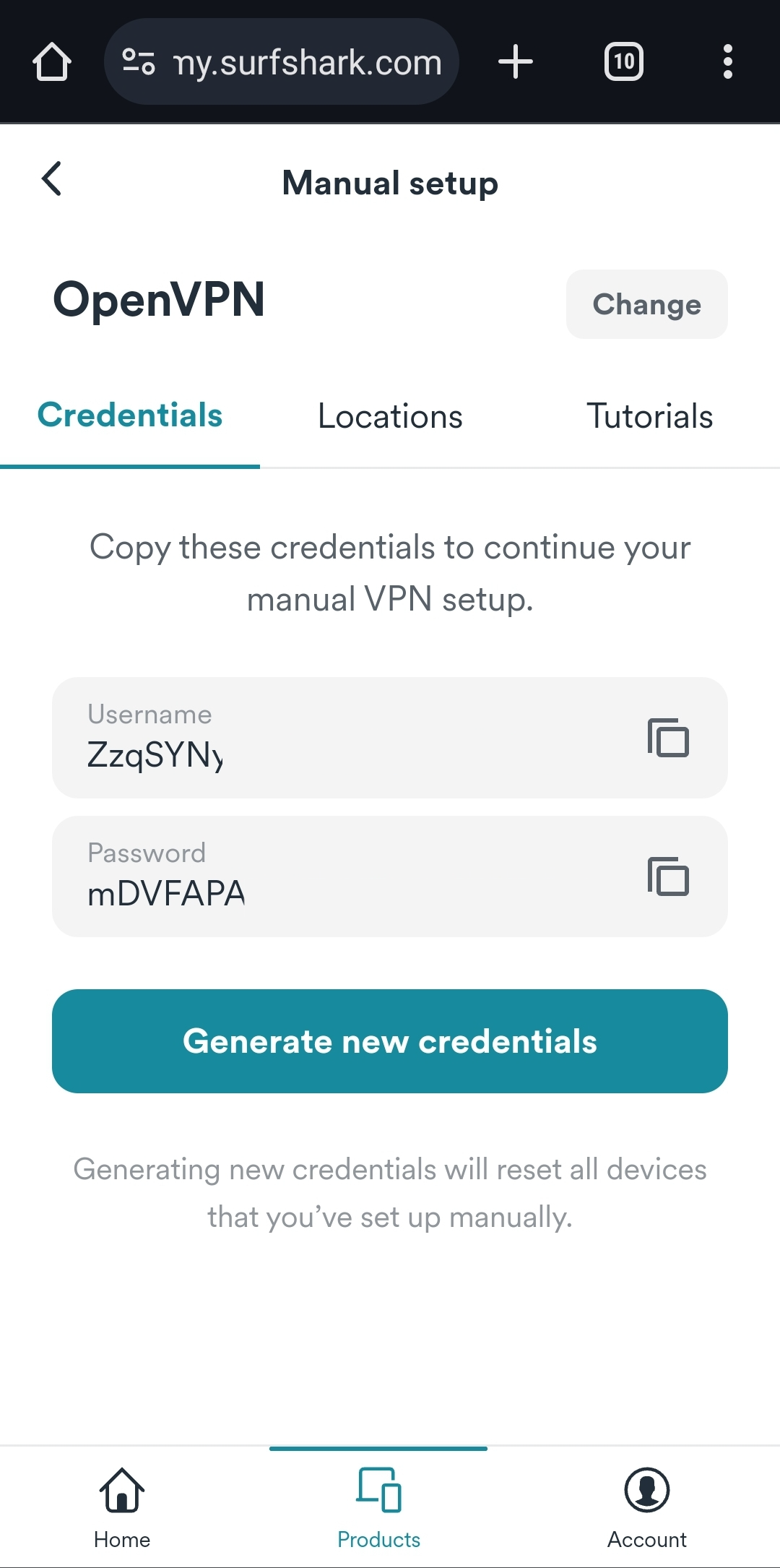Open a new browser tab

tap(516, 62)
